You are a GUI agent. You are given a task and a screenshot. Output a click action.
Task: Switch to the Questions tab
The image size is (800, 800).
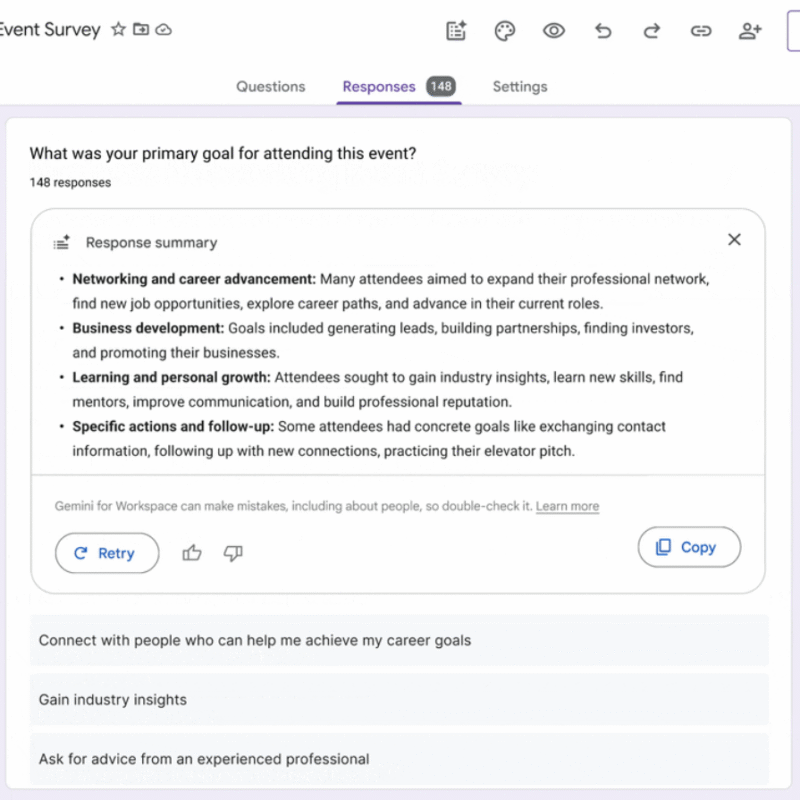click(270, 87)
